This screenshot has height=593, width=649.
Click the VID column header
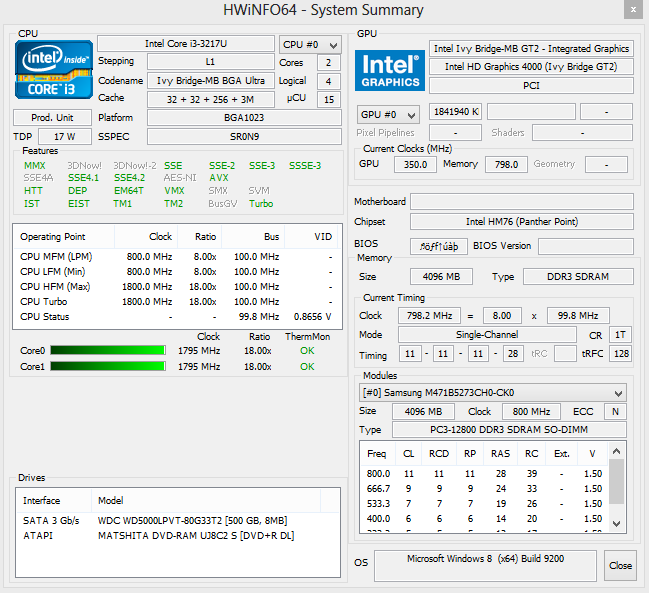coord(311,237)
